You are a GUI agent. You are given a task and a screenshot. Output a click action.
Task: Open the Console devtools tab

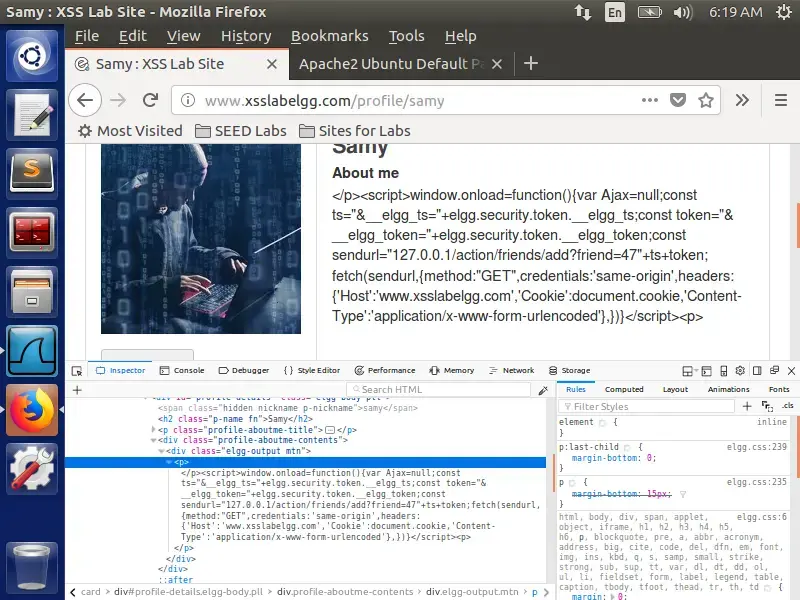[182, 370]
